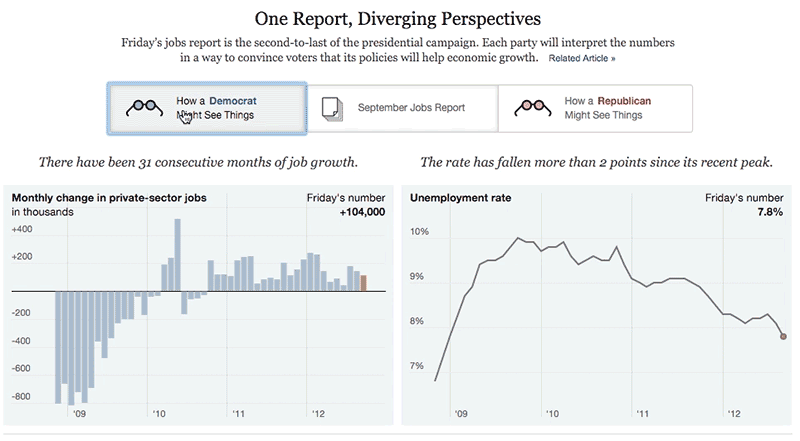Click the -800 axis label
Screen dimensions: 800x441
21,397
